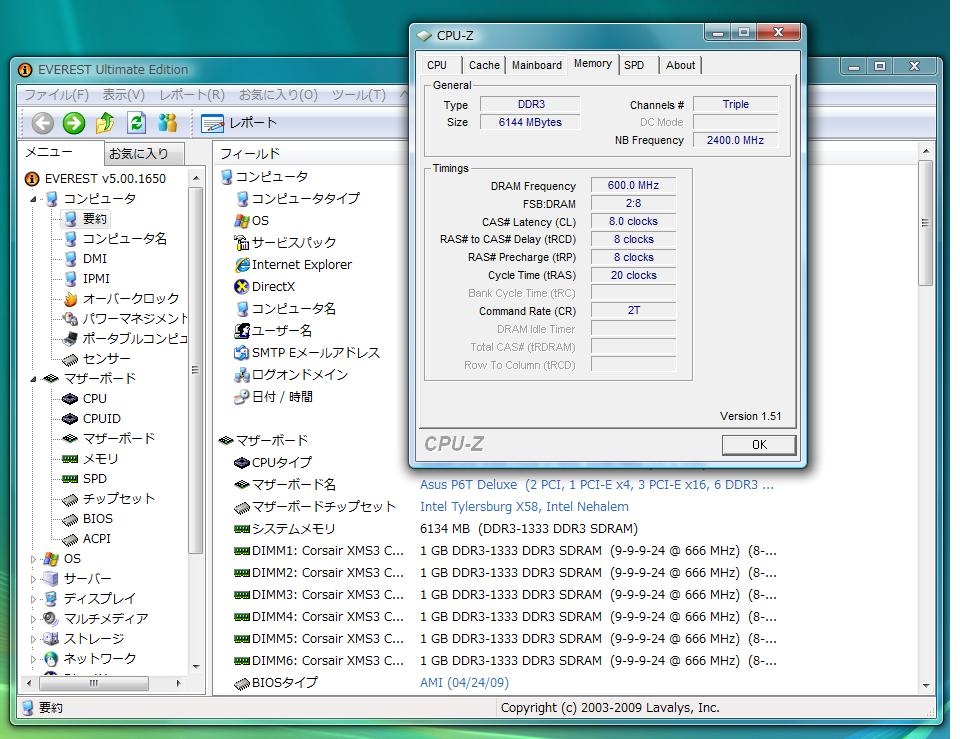The width and height of the screenshot is (960, 739).
Task: Select the オーバークロック flame tree item
Action: (130, 298)
